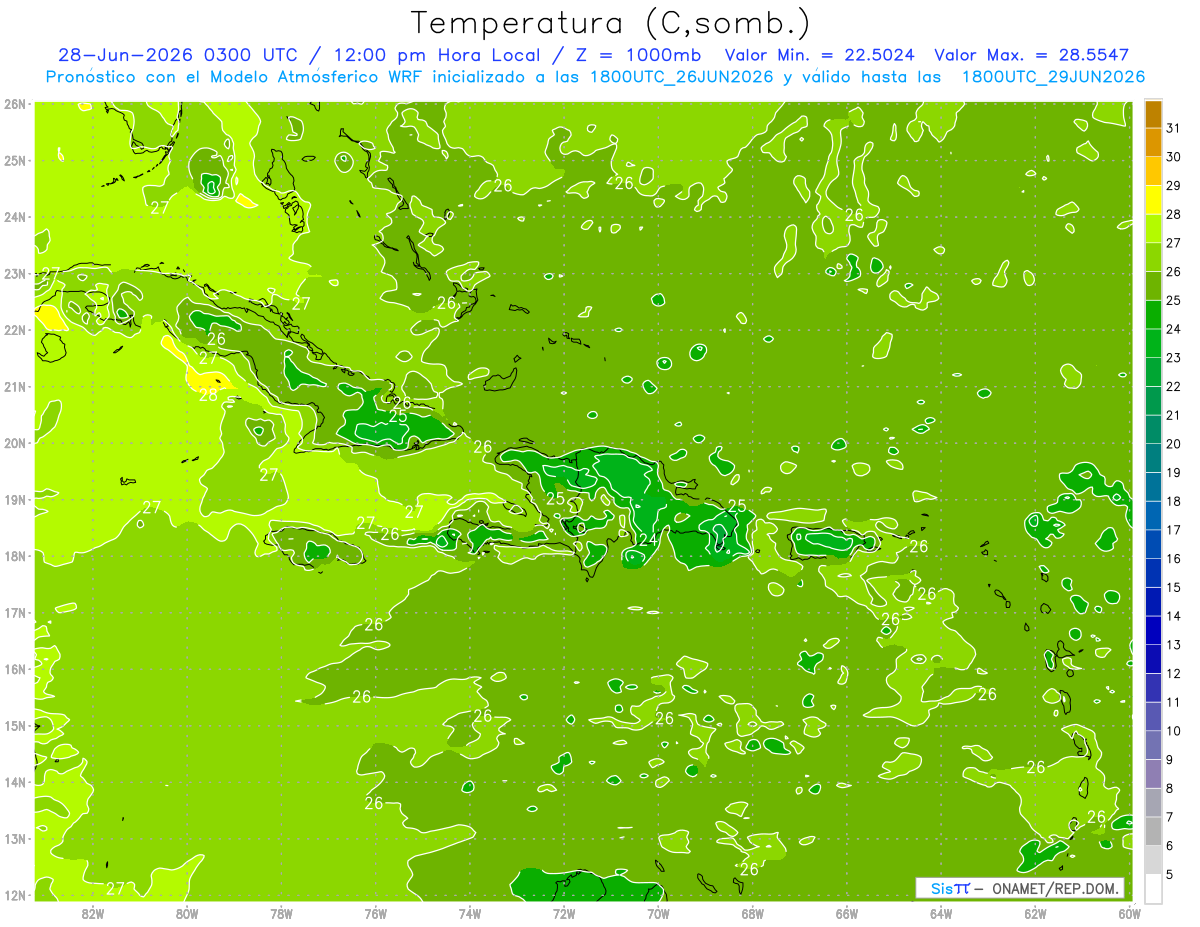Viewport: 1200px width, 927px height.
Task: Click the '20N' latitude axis label
Action: pyautogui.click(x=15, y=443)
